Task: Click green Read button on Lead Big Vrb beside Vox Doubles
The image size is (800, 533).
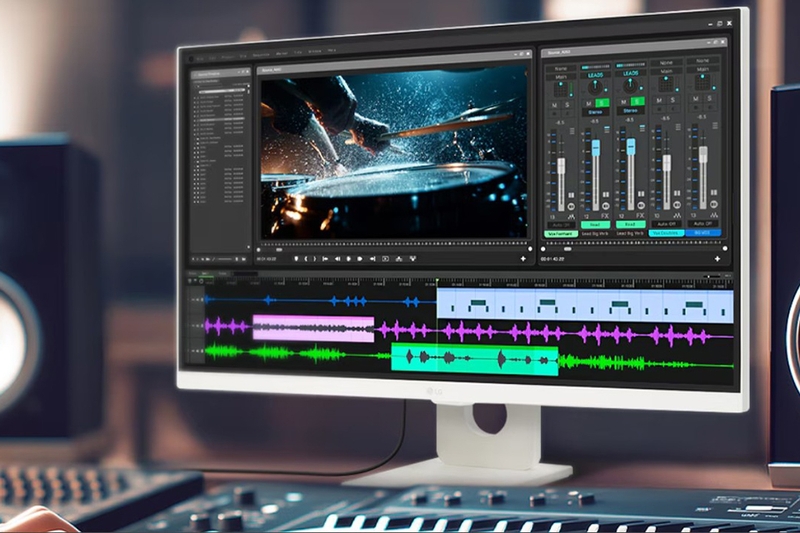Action: click(631, 224)
